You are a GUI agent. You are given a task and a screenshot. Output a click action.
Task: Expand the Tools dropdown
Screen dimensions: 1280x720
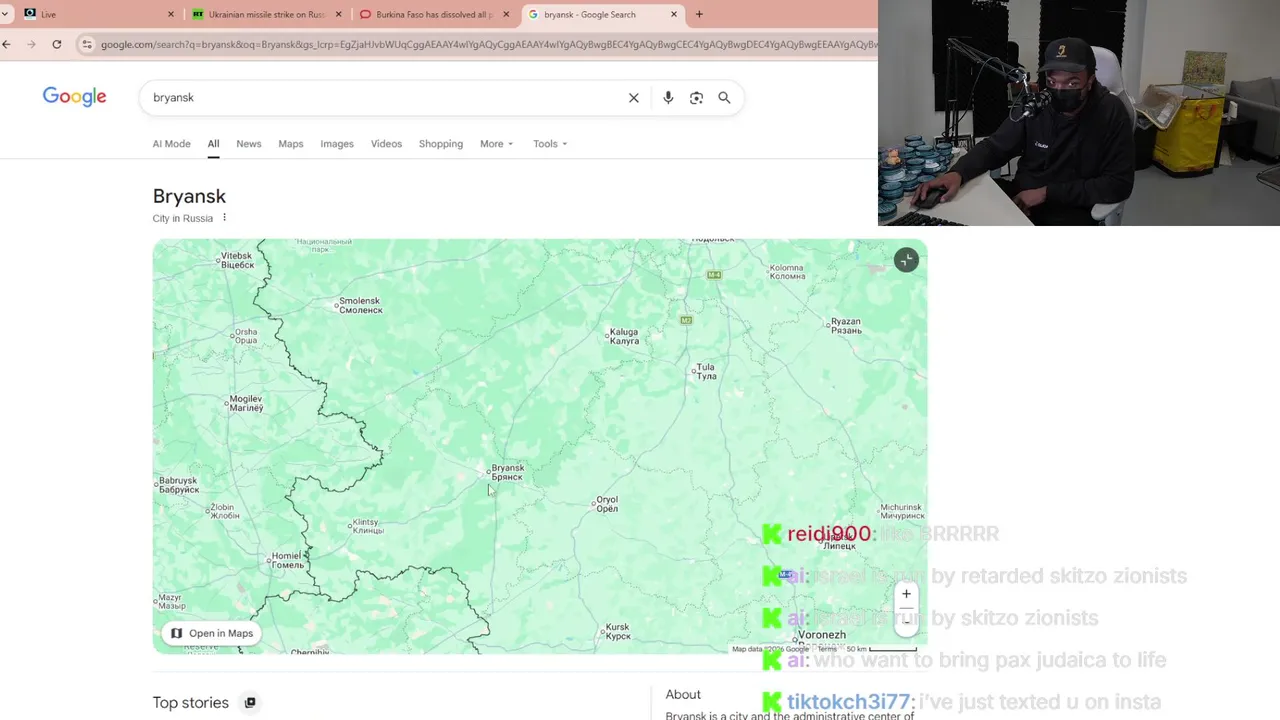point(550,144)
